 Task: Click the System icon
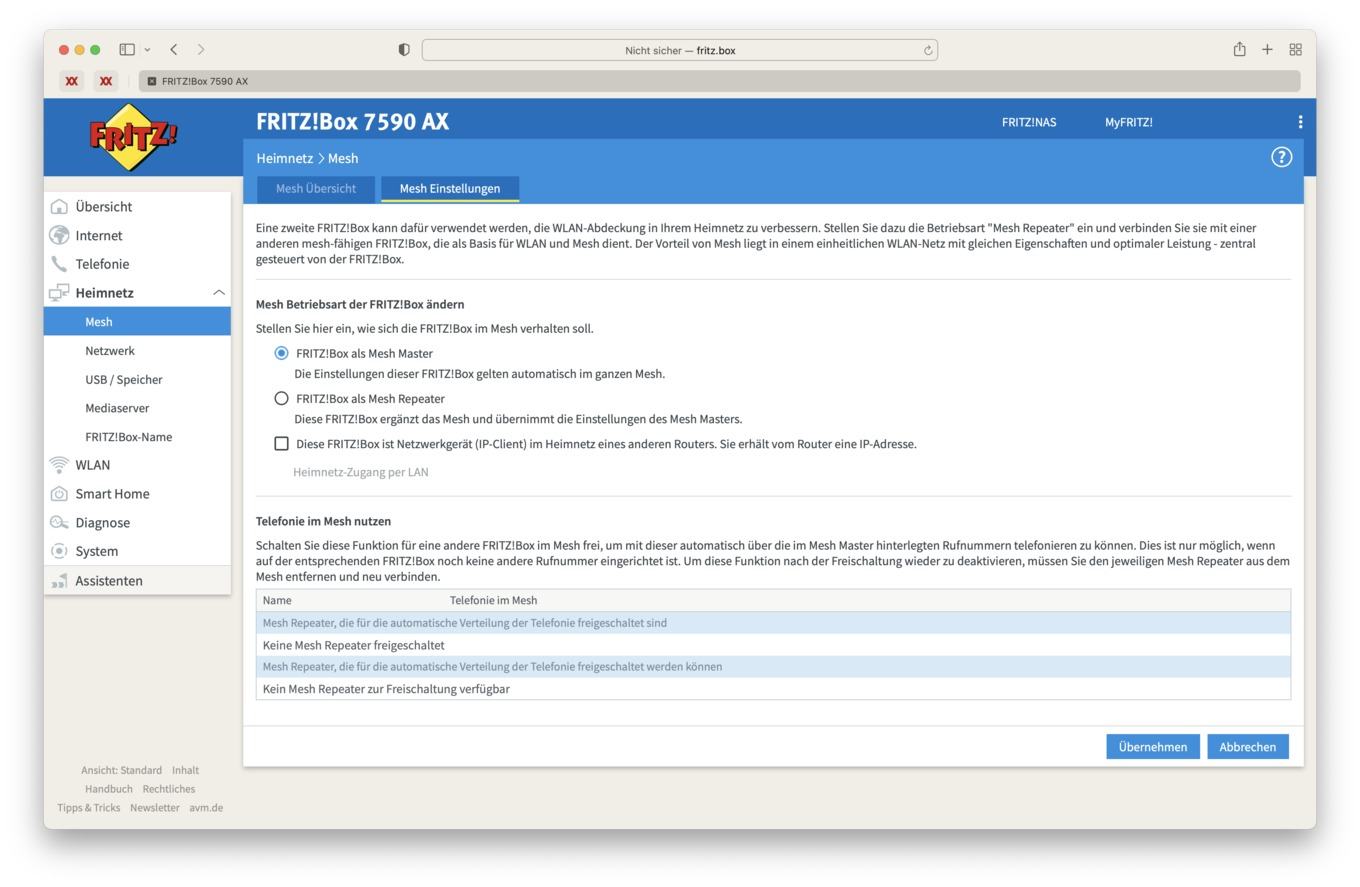(59, 551)
